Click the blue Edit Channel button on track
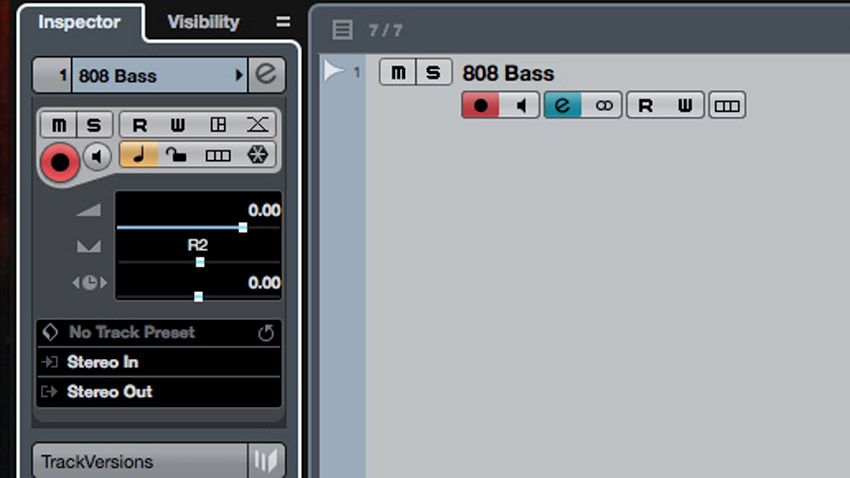Image resolution: width=850 pixels, height=478 pixels. coord(563,105)
